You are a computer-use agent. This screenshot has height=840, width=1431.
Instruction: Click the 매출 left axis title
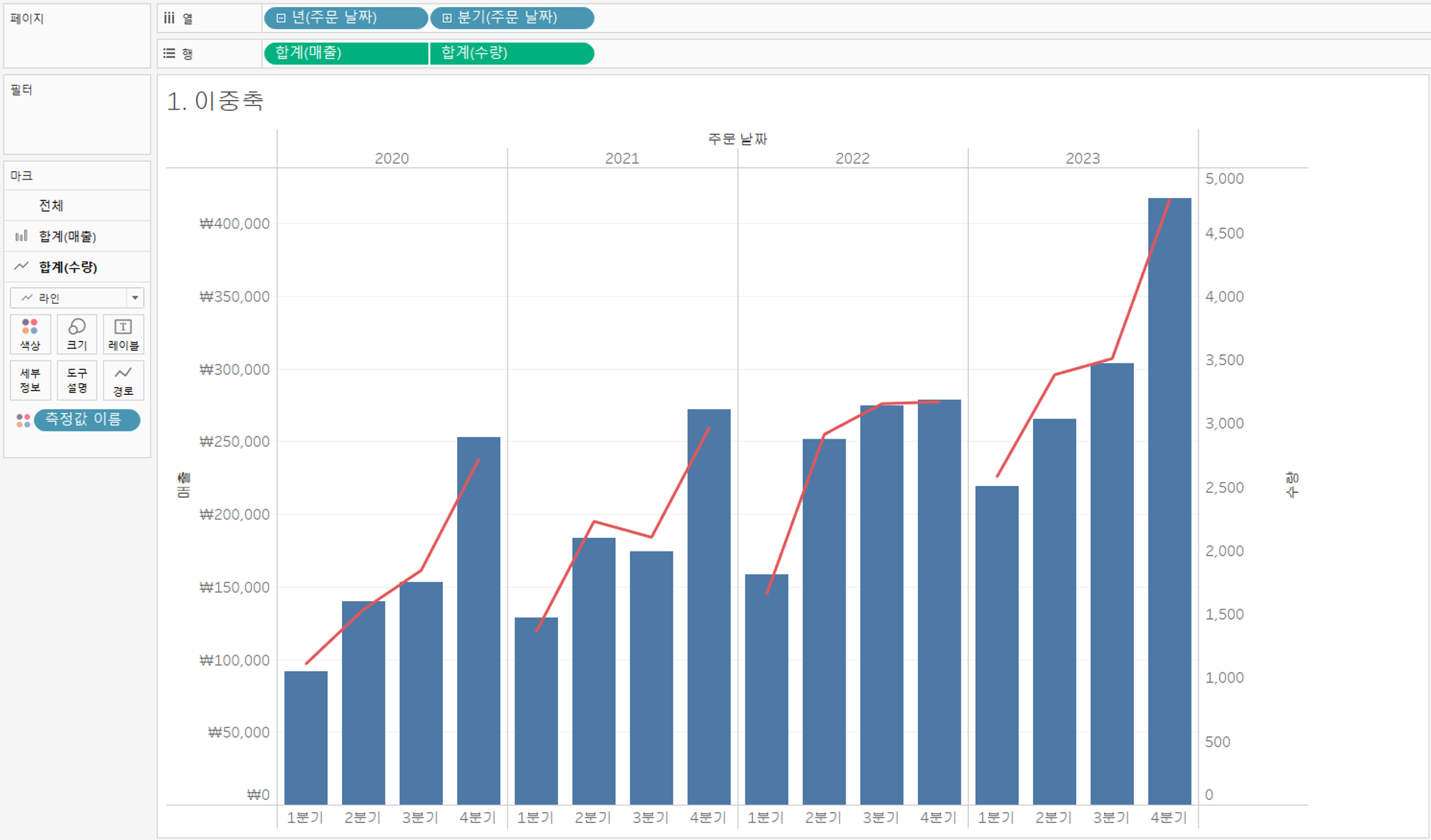tap(184, 485)
